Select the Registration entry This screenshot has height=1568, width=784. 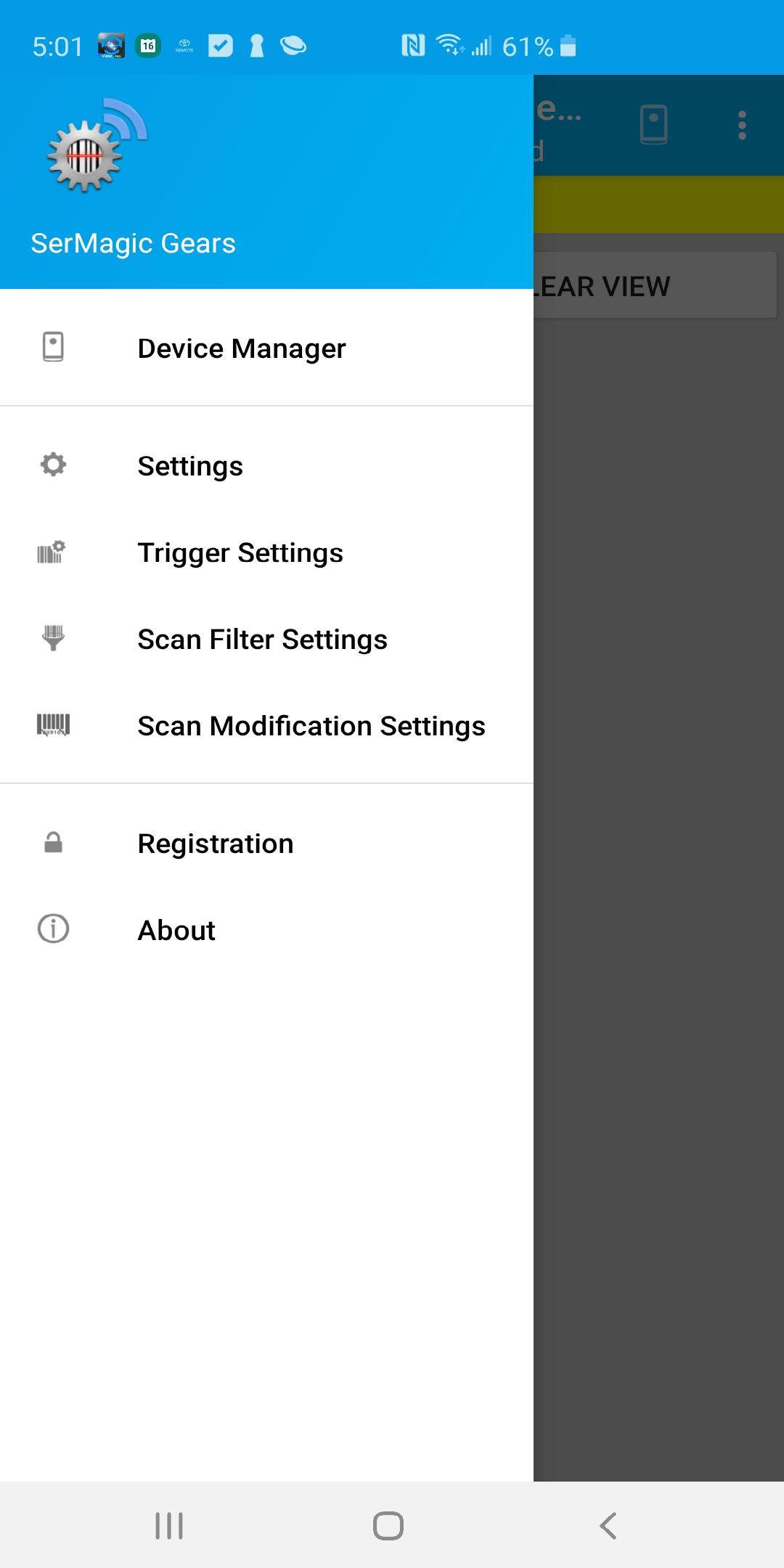(216, 844)
